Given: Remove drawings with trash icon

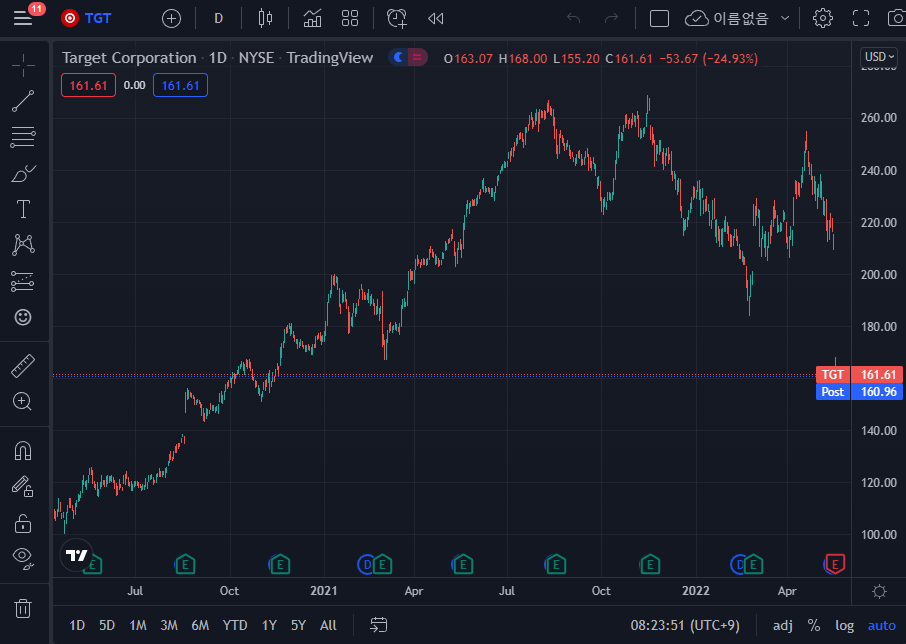Looking at the screenshot, I should 23,609.
